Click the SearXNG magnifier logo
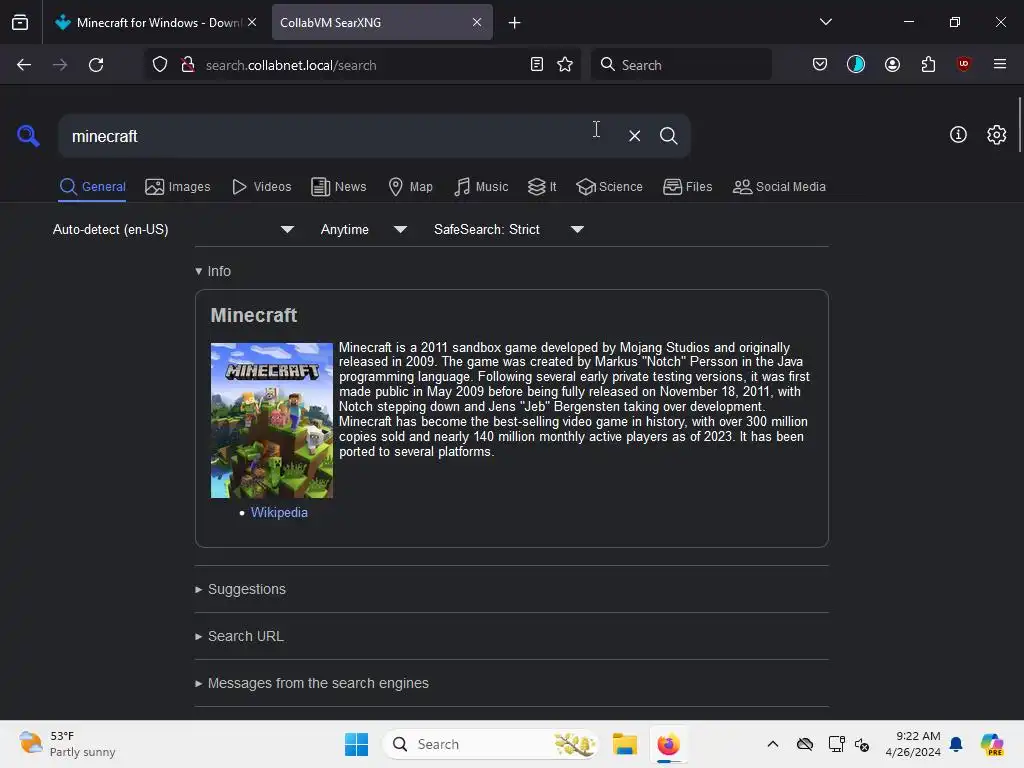Screen dimensions: 1024x768 point(28,136)
